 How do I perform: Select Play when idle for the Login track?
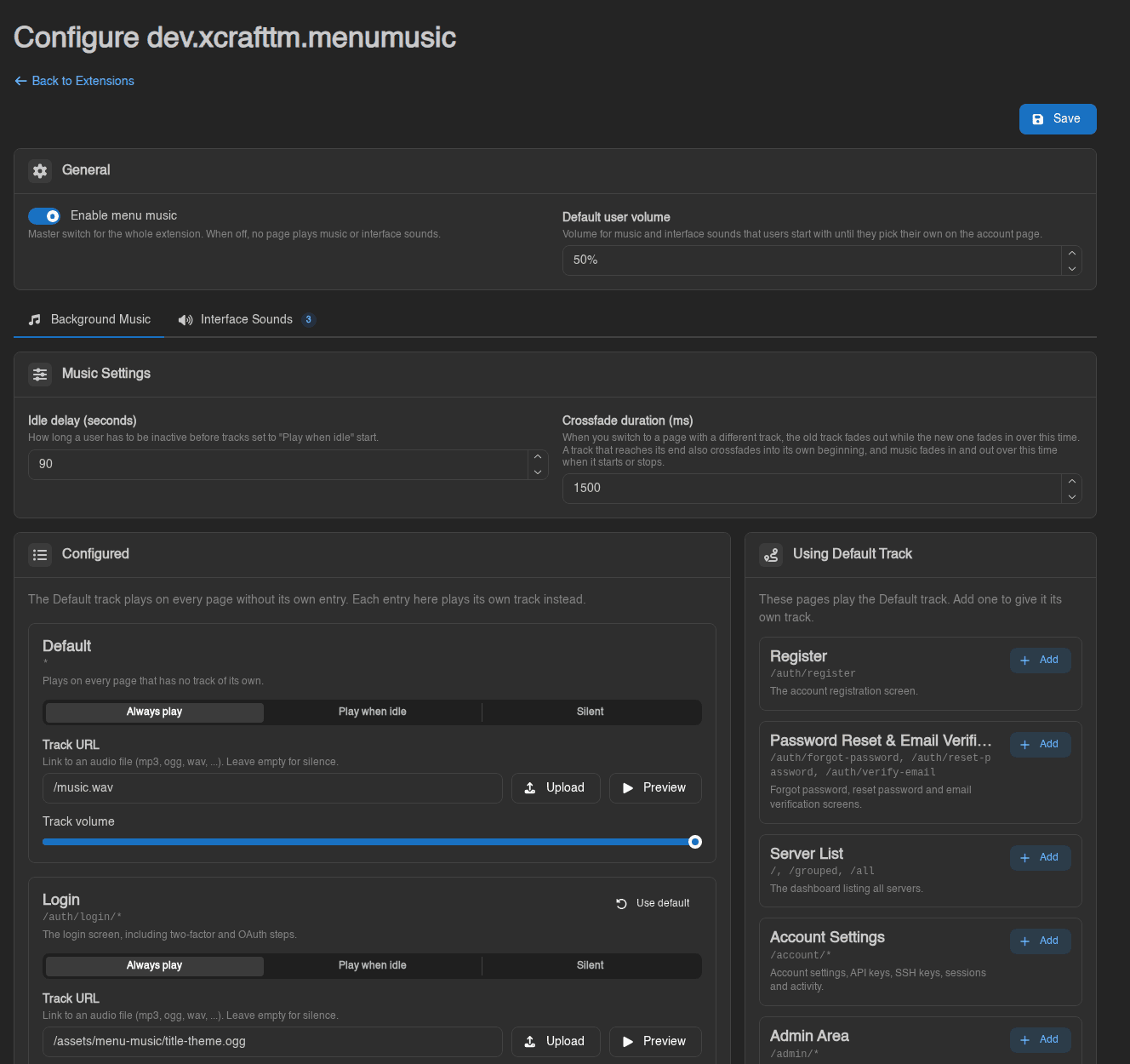pos(373,966)
